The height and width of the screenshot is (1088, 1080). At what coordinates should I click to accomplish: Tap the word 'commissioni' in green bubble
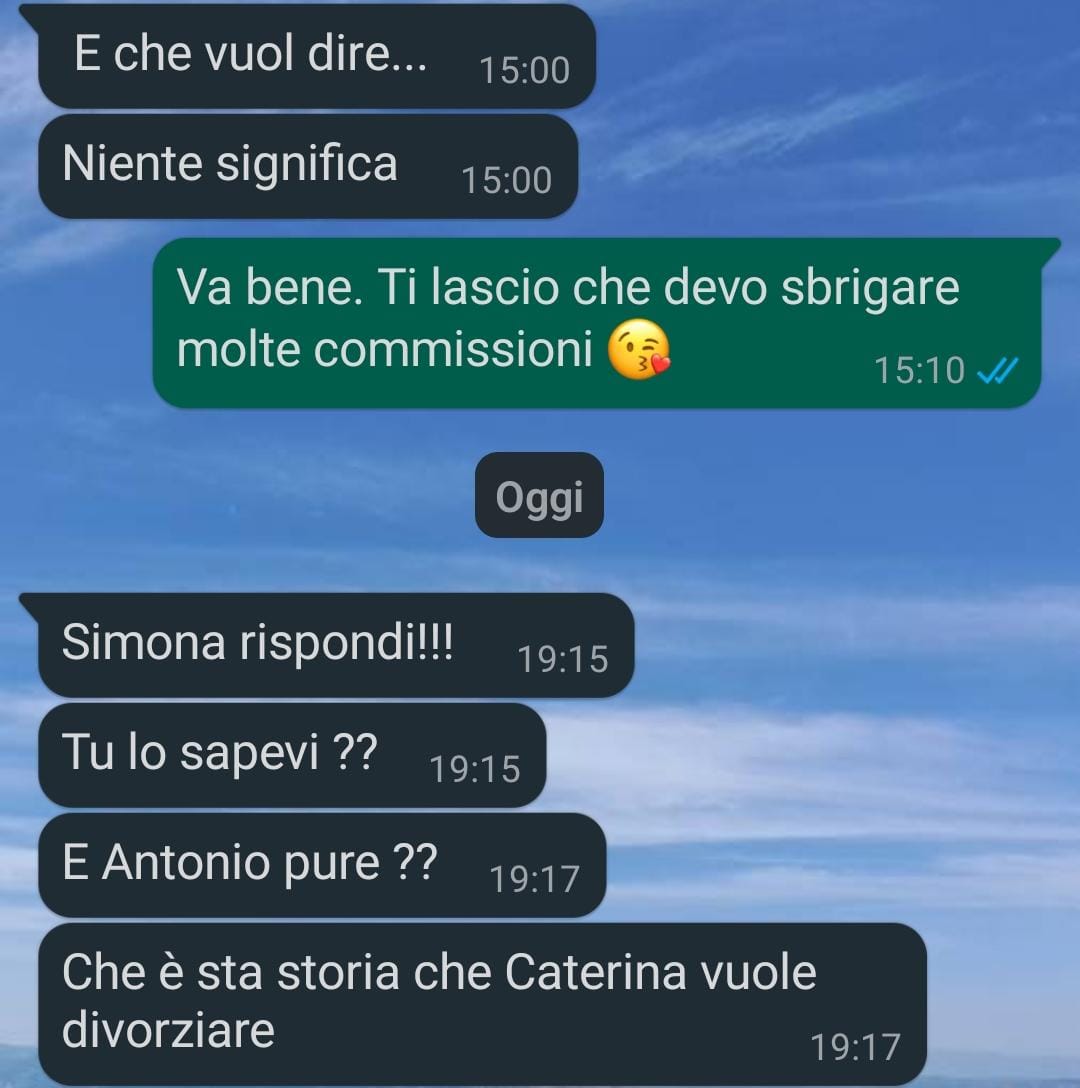(x=453, y=350)
